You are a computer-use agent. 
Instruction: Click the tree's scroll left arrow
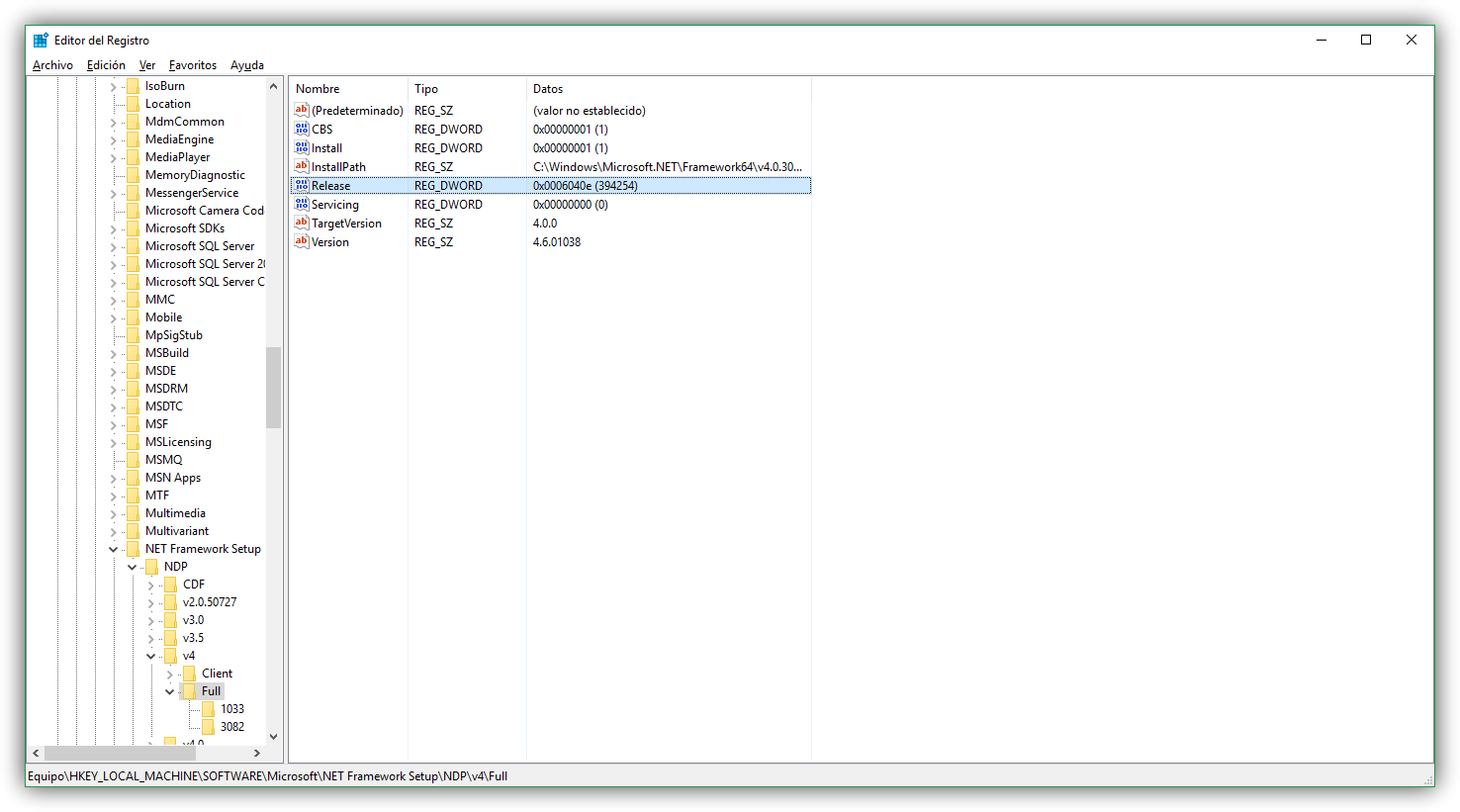(36, 754)
